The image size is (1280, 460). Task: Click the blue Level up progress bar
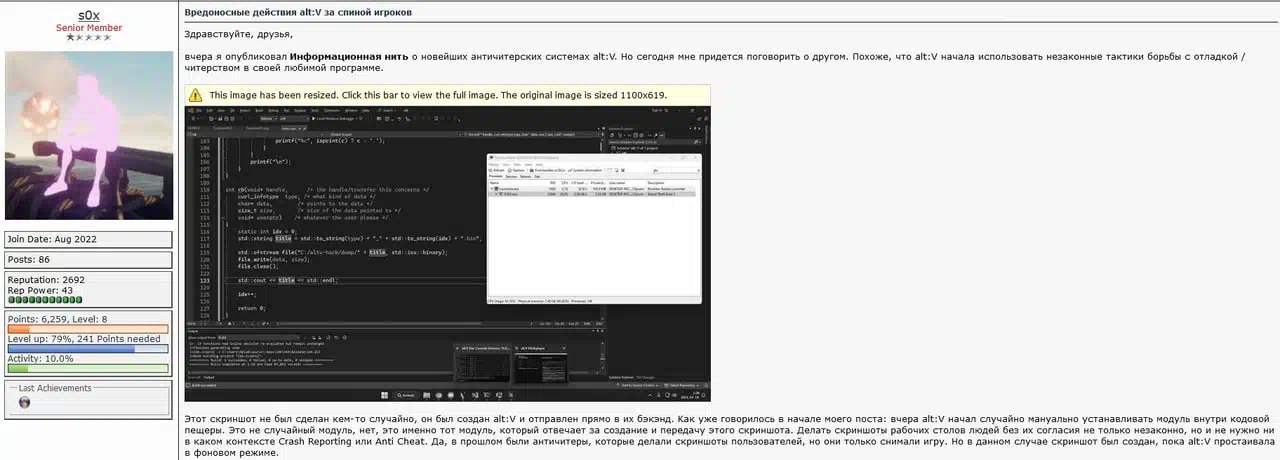(88, 348)
